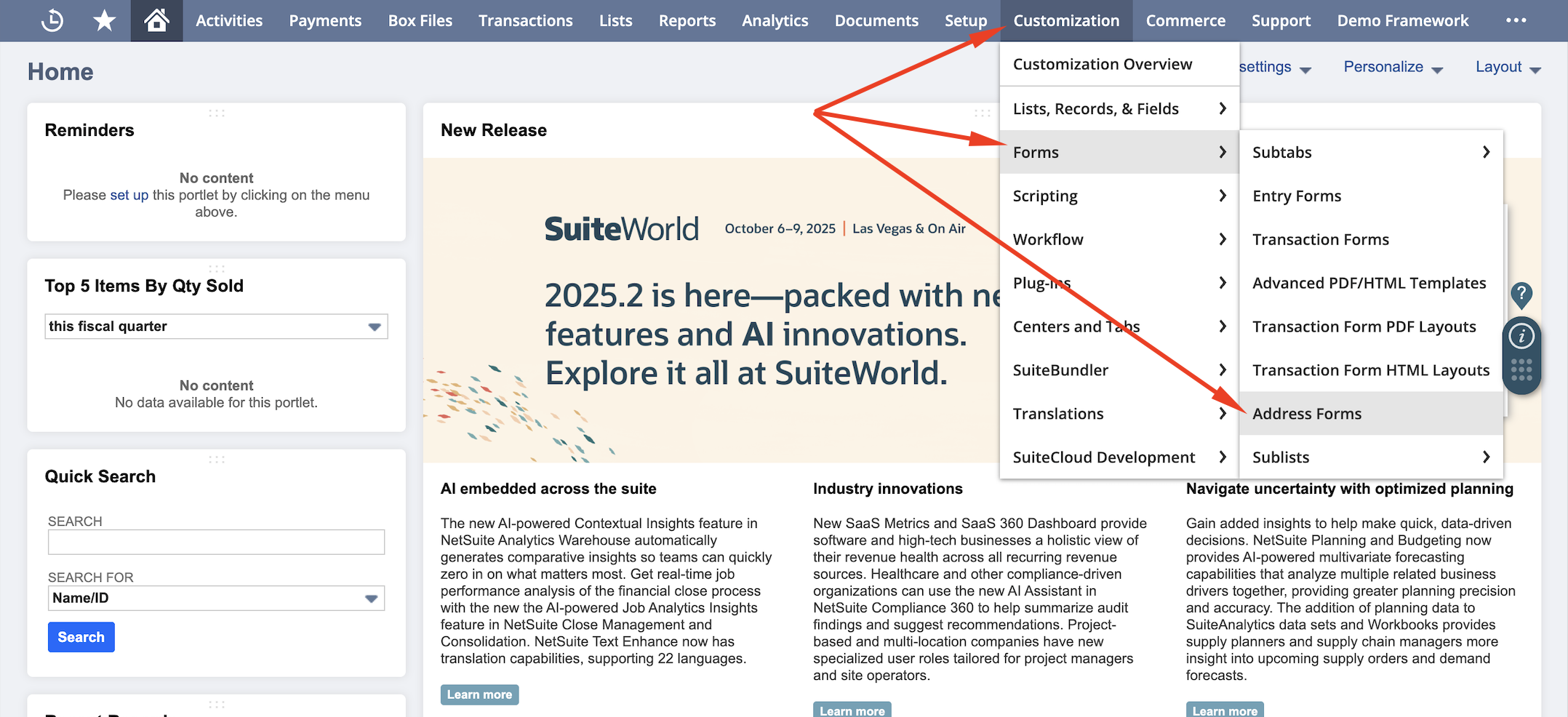The width and height of the screenshot is (1568, 717).
Task: Open the Personalize dropdown
Action: [x=1393, y=67]
